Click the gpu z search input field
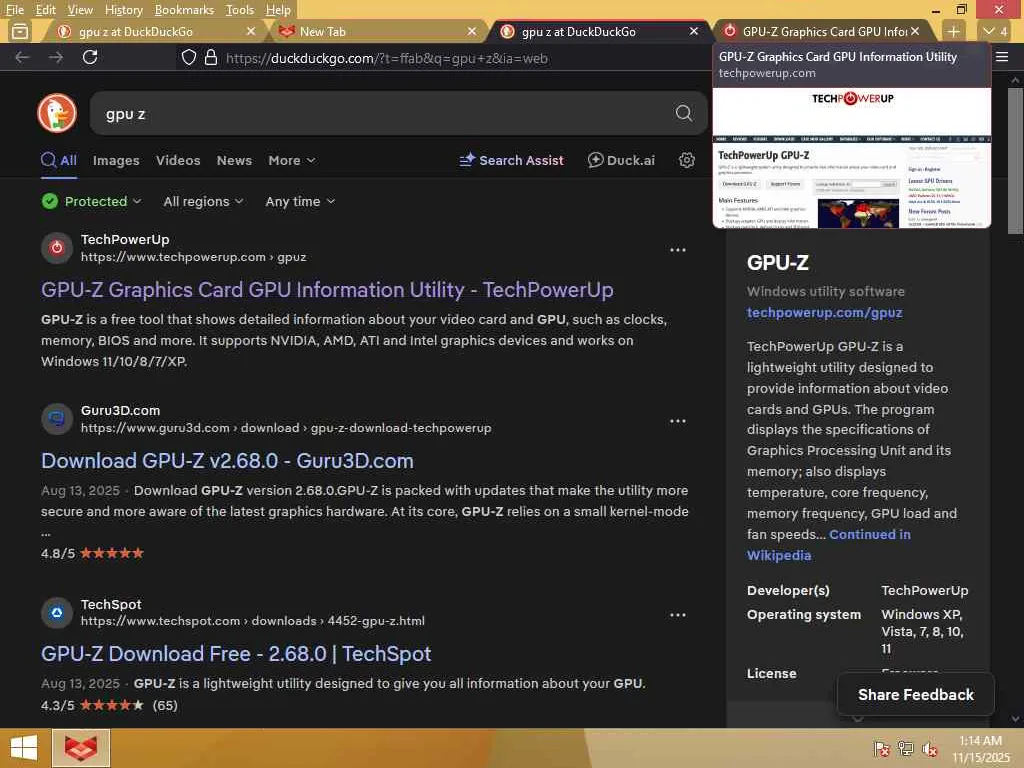 [x=385, y=113]
